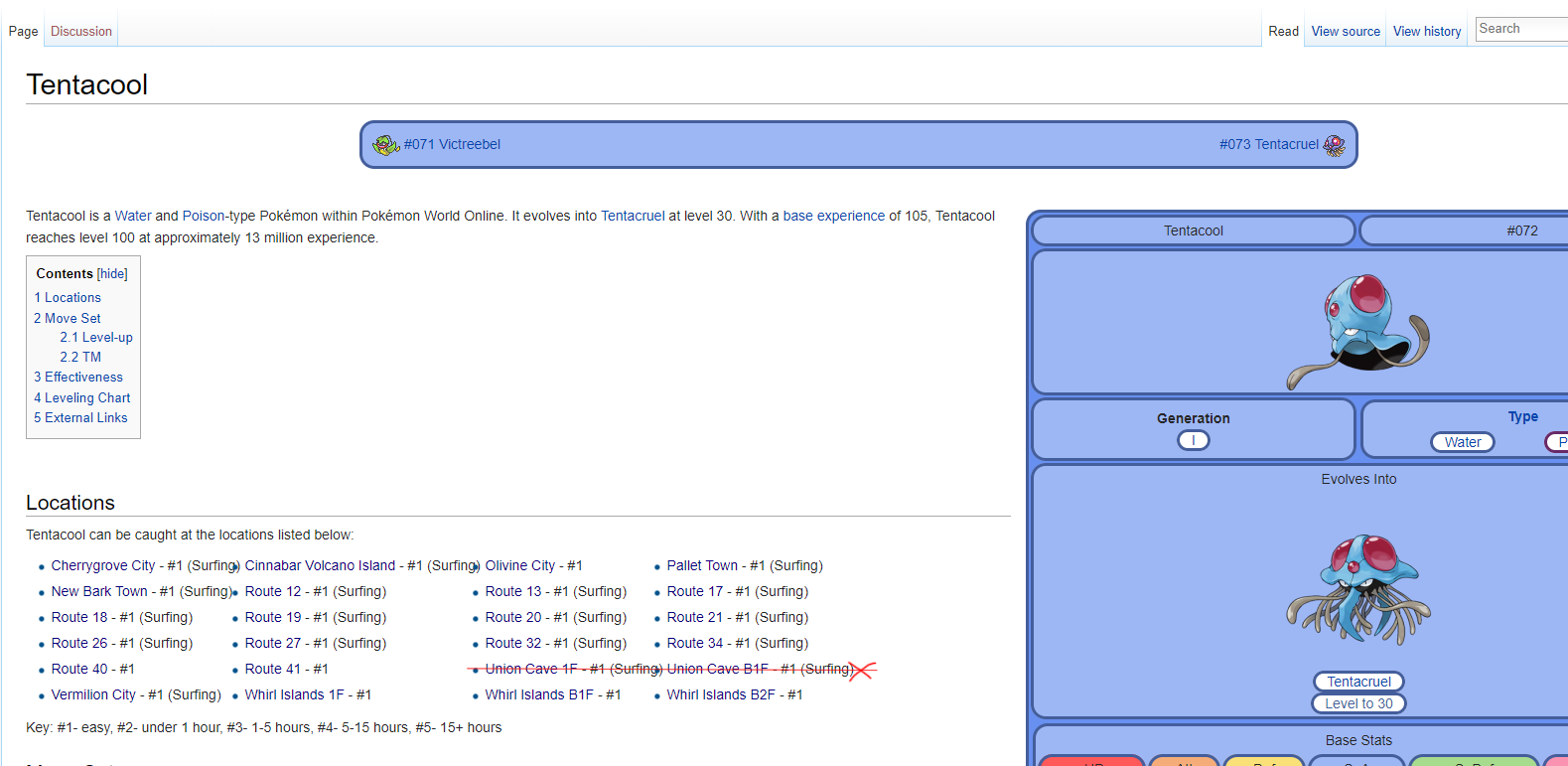Click the Base Stats heading
The width and height of the screenshot is (1568, 766).
1358,740
